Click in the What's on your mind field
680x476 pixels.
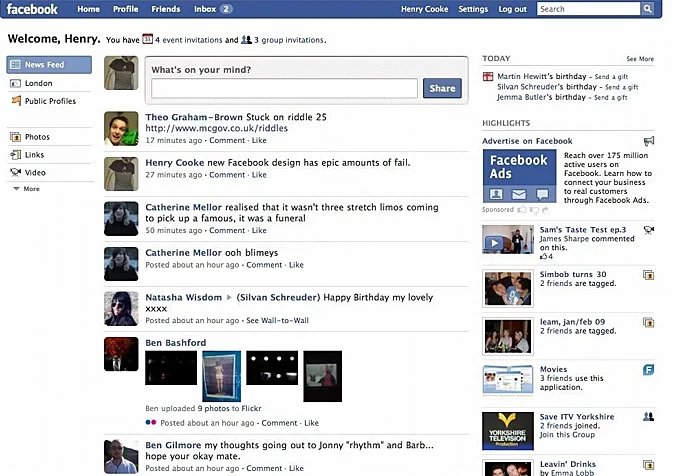pos(284,88)
